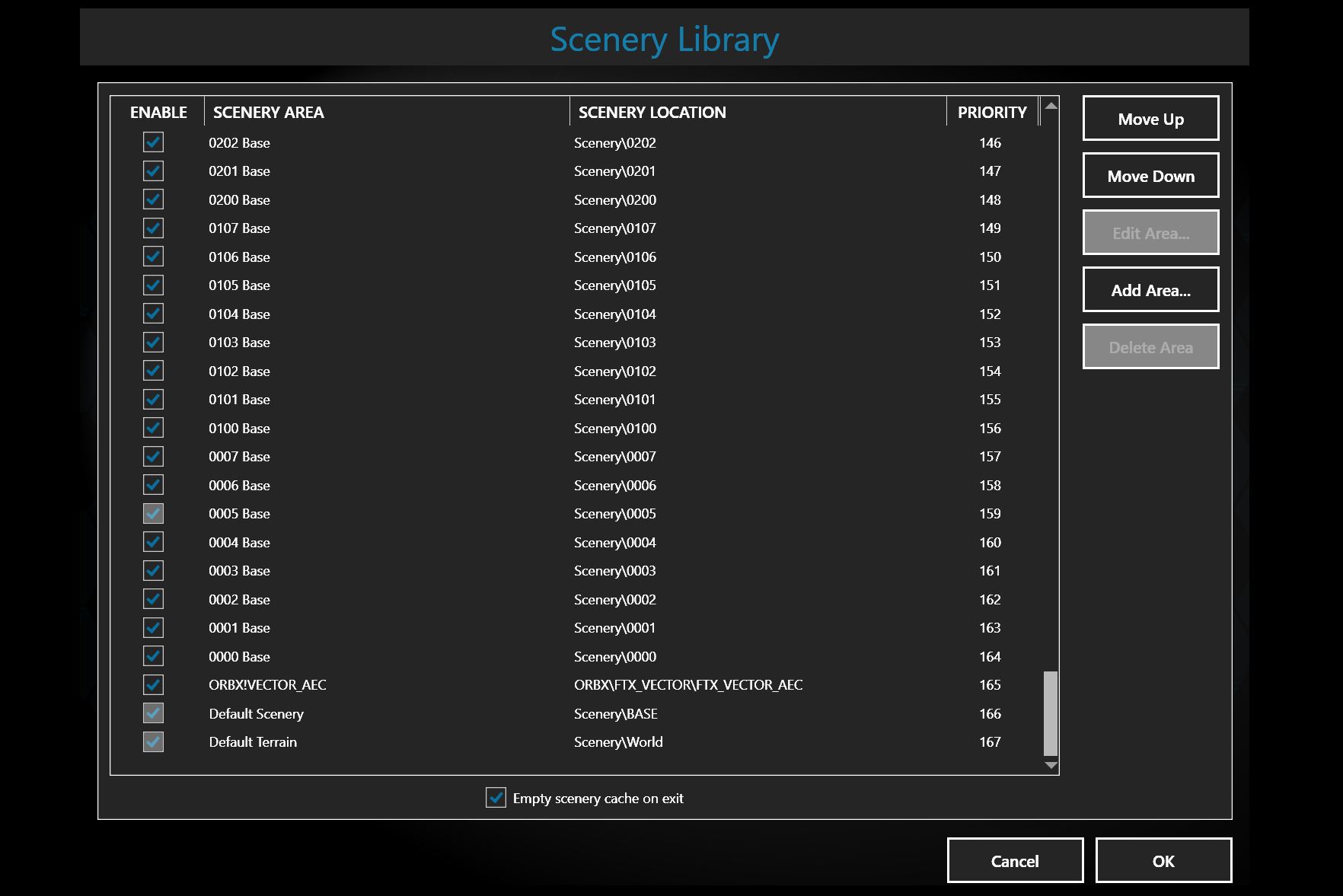The height and width of the screenshot is (896, 1343).
Task: Click the SCENERY AREA column header
Action: pos(268,112)
